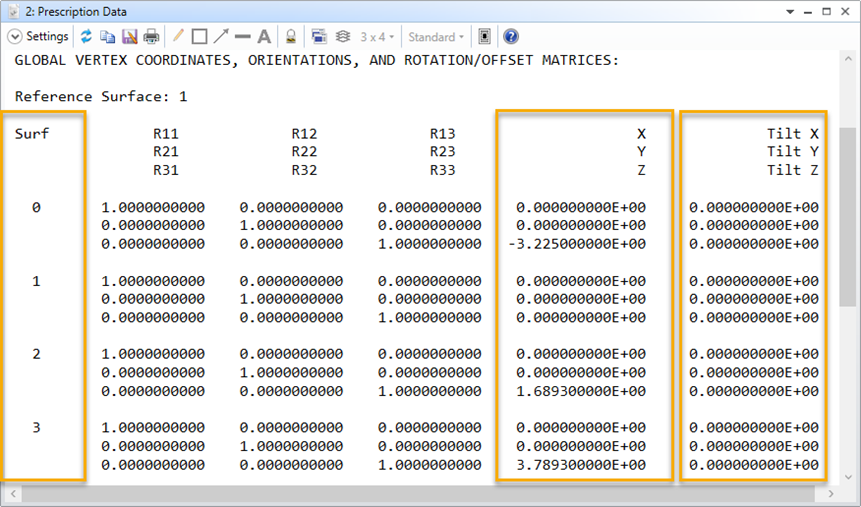Click the 'Tilt Z' header label
The width and height of the screenshot is (861, 507).
[x=793, y=170]
